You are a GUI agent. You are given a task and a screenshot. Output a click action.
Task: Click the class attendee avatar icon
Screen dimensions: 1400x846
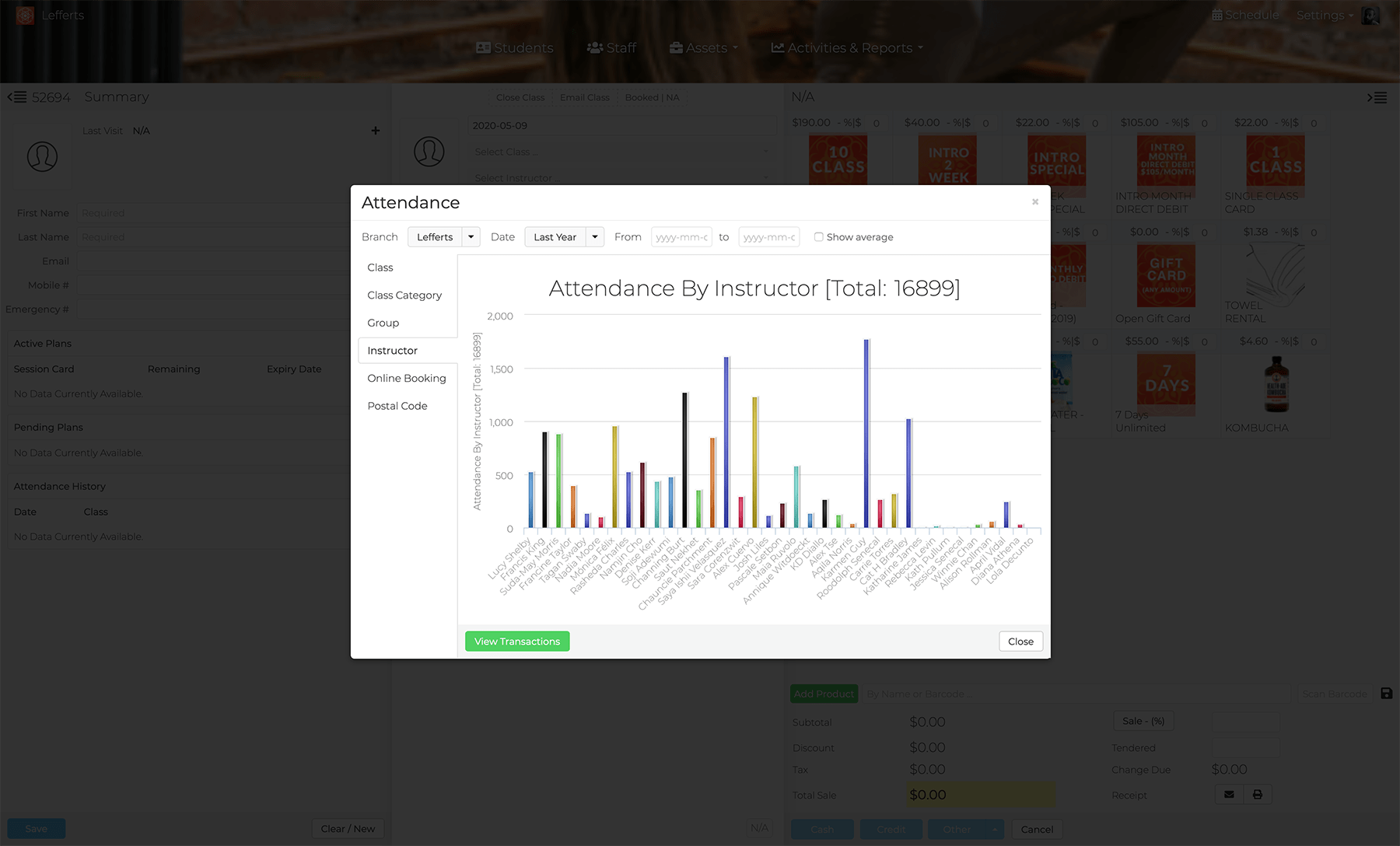pos(429,151)
